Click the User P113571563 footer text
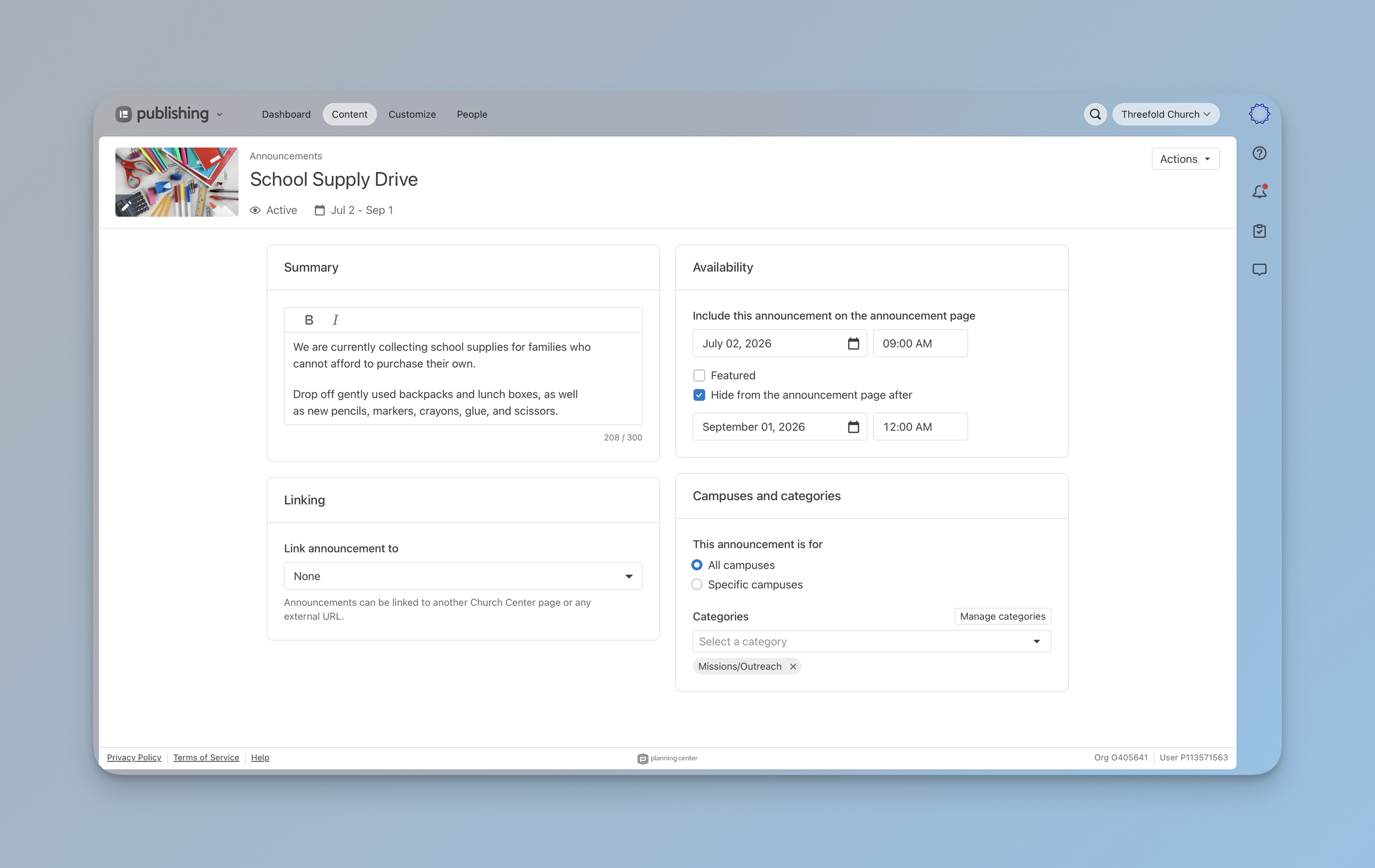The image size is (1375, 868). 1193,758
